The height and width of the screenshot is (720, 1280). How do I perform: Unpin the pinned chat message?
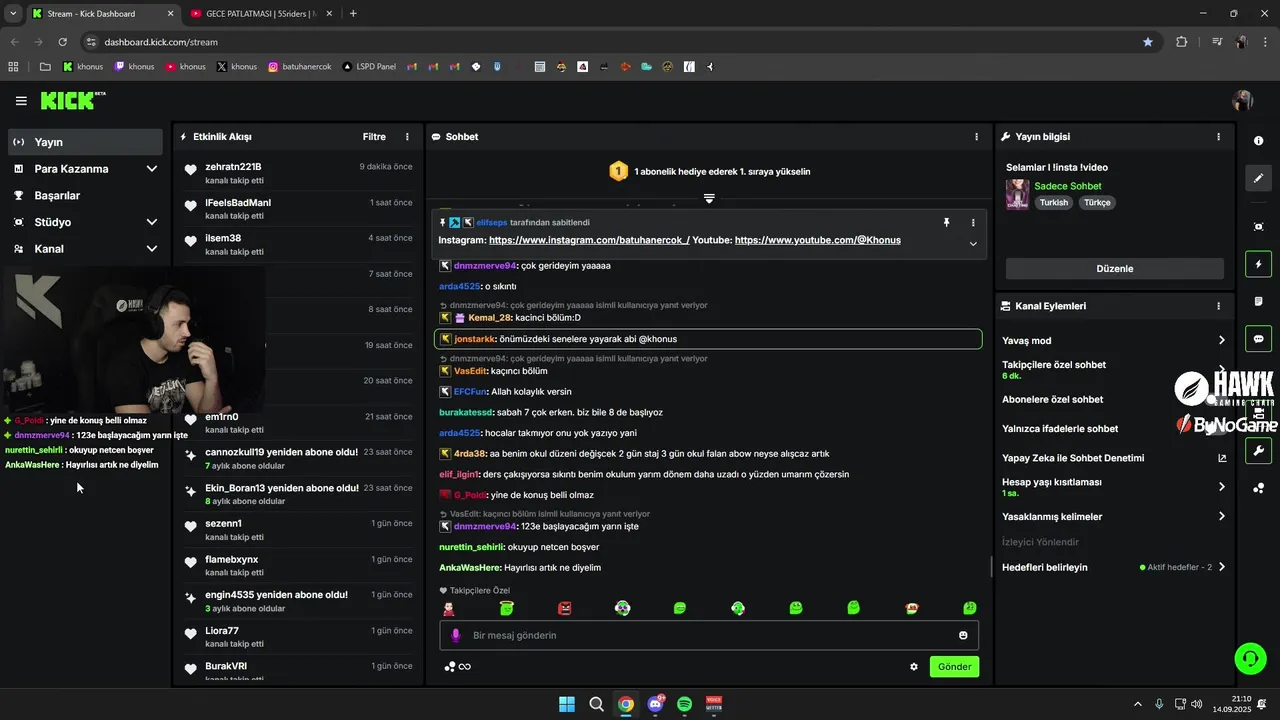point(946,223)
